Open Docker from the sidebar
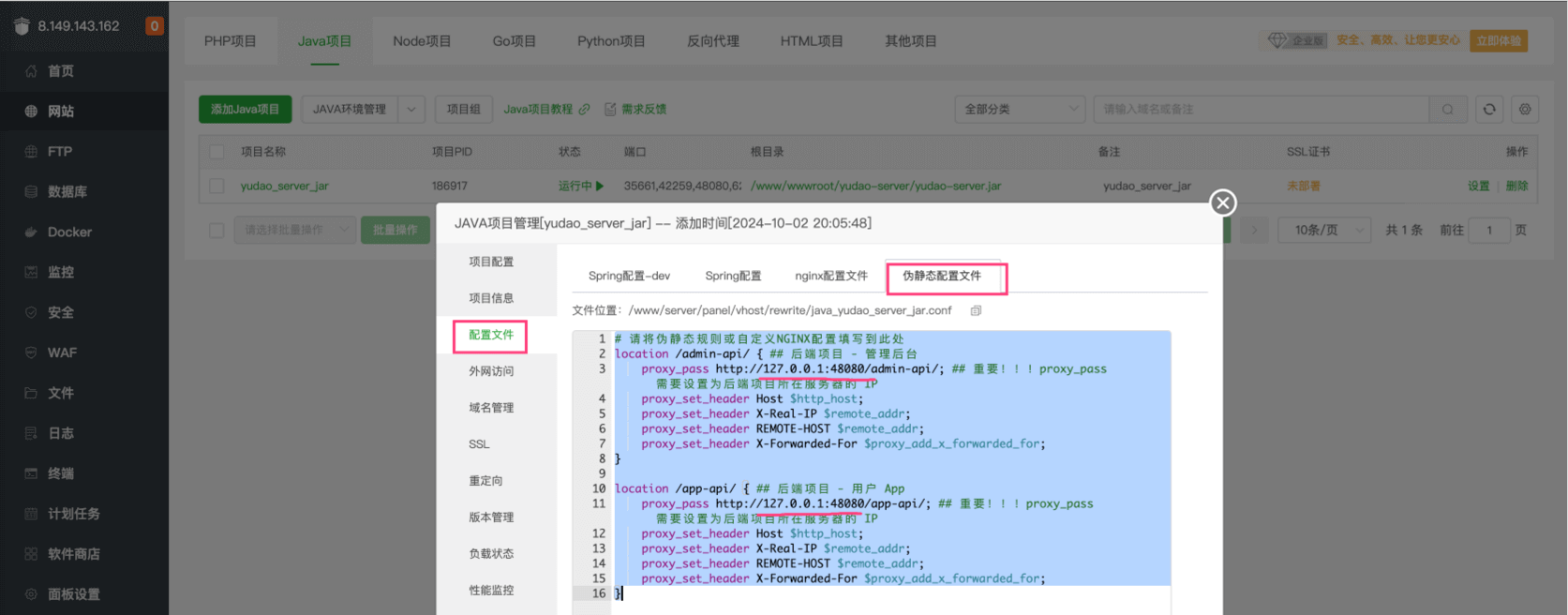 (69, 232)
